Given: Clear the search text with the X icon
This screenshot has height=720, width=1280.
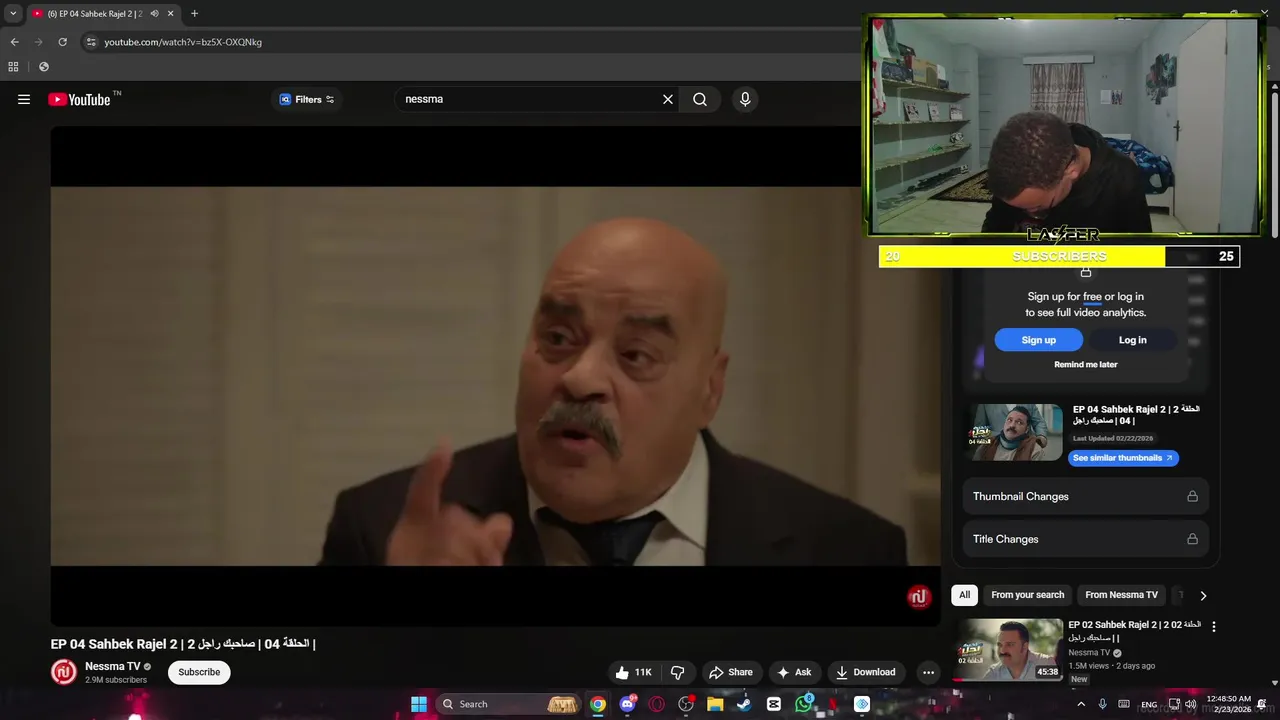Looking at the screenshot, I should coord(668,99).
